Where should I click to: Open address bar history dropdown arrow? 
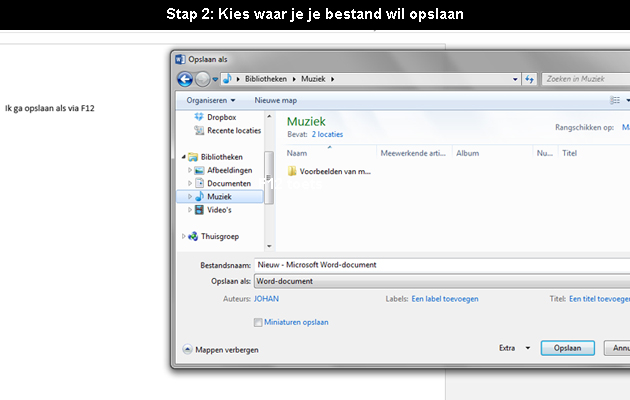[515, 79]
